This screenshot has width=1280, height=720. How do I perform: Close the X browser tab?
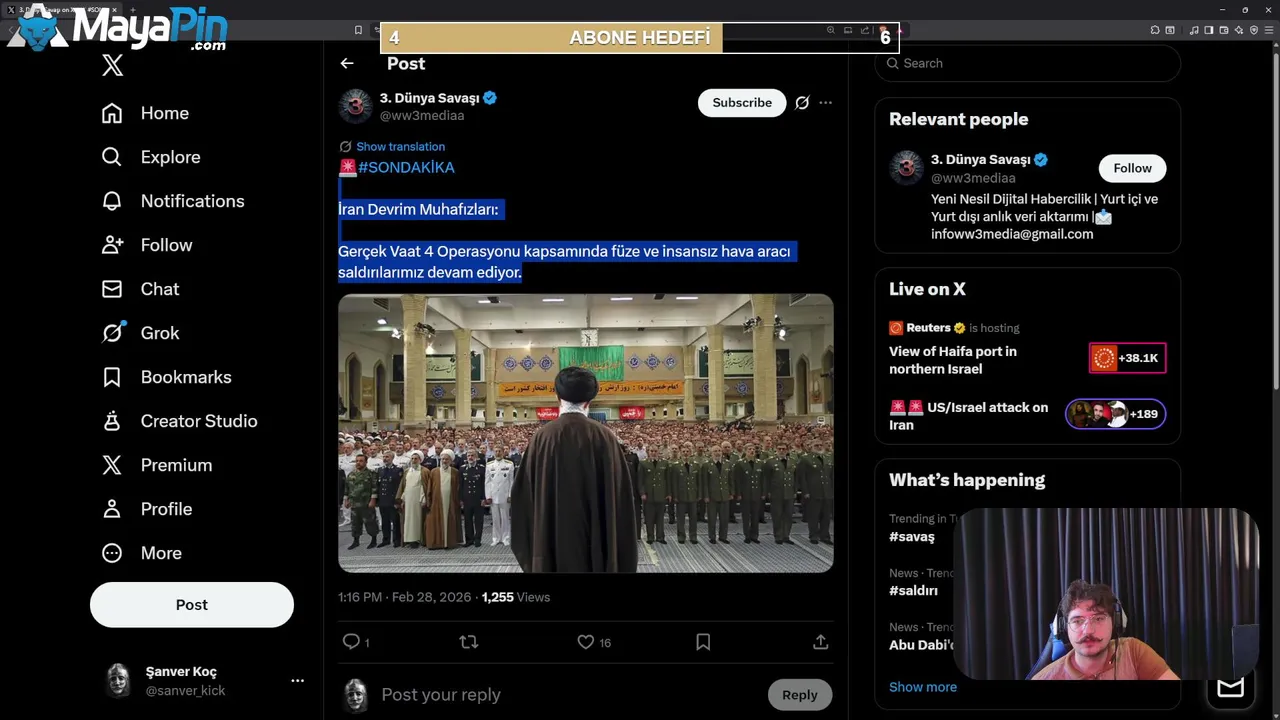pos(115,10)
